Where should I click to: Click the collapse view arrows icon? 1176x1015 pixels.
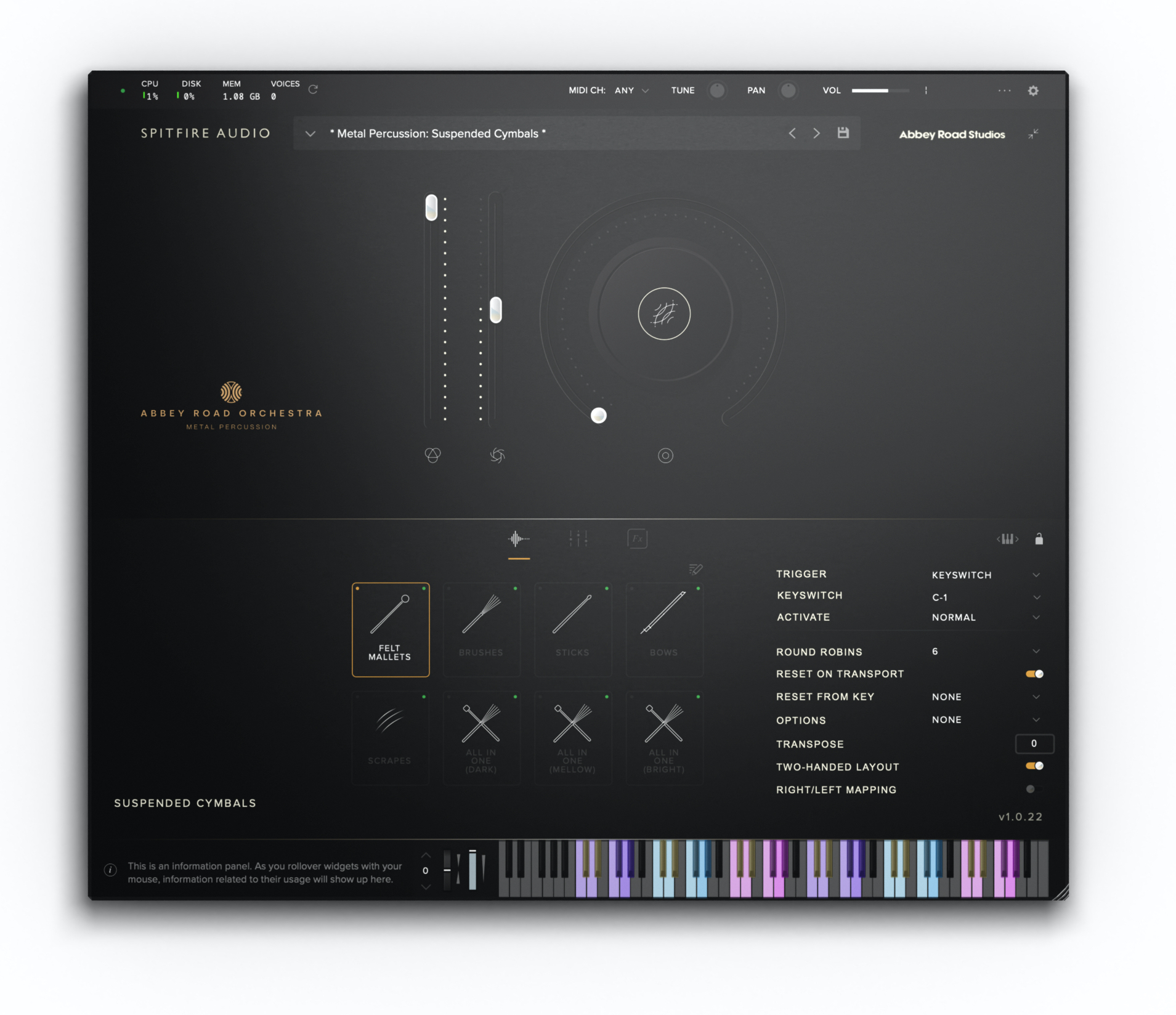[1033, 134]
